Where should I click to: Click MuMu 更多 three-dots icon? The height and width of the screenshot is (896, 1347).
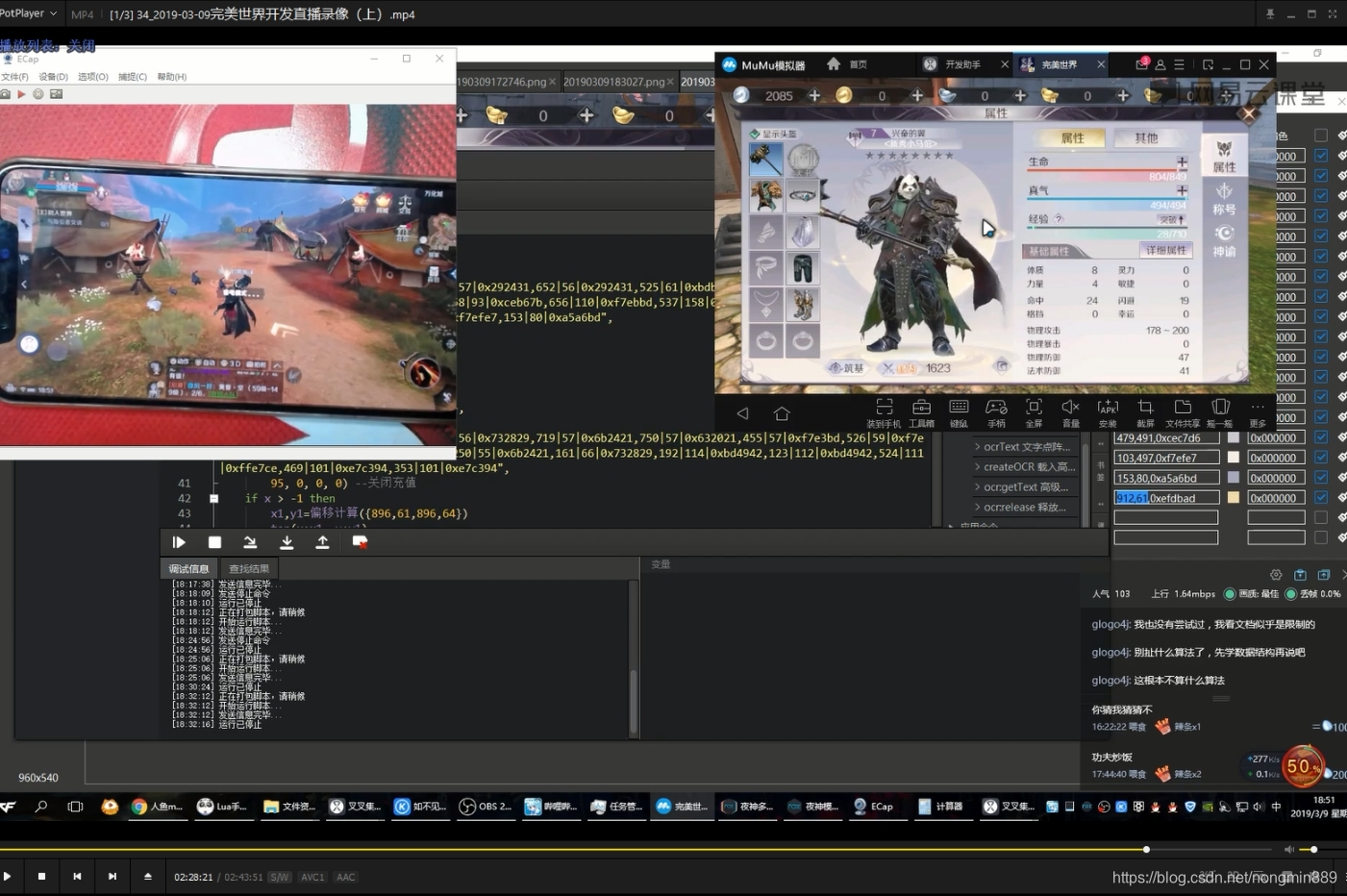coord(1258,413)
